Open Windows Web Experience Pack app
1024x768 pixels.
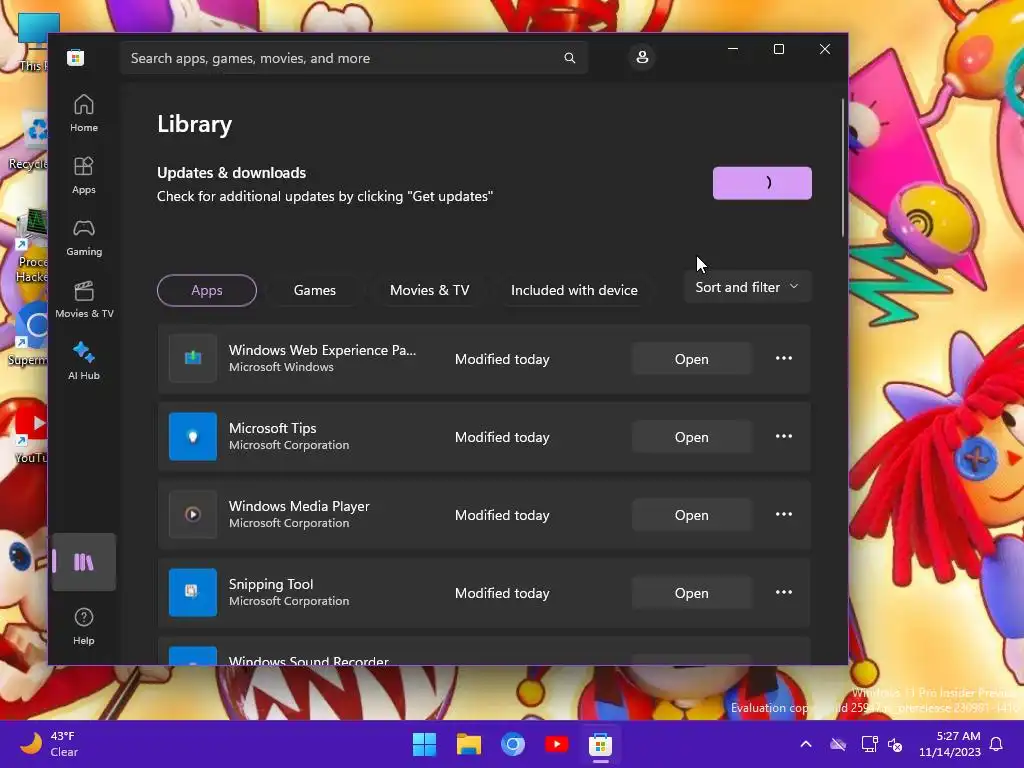692,359
